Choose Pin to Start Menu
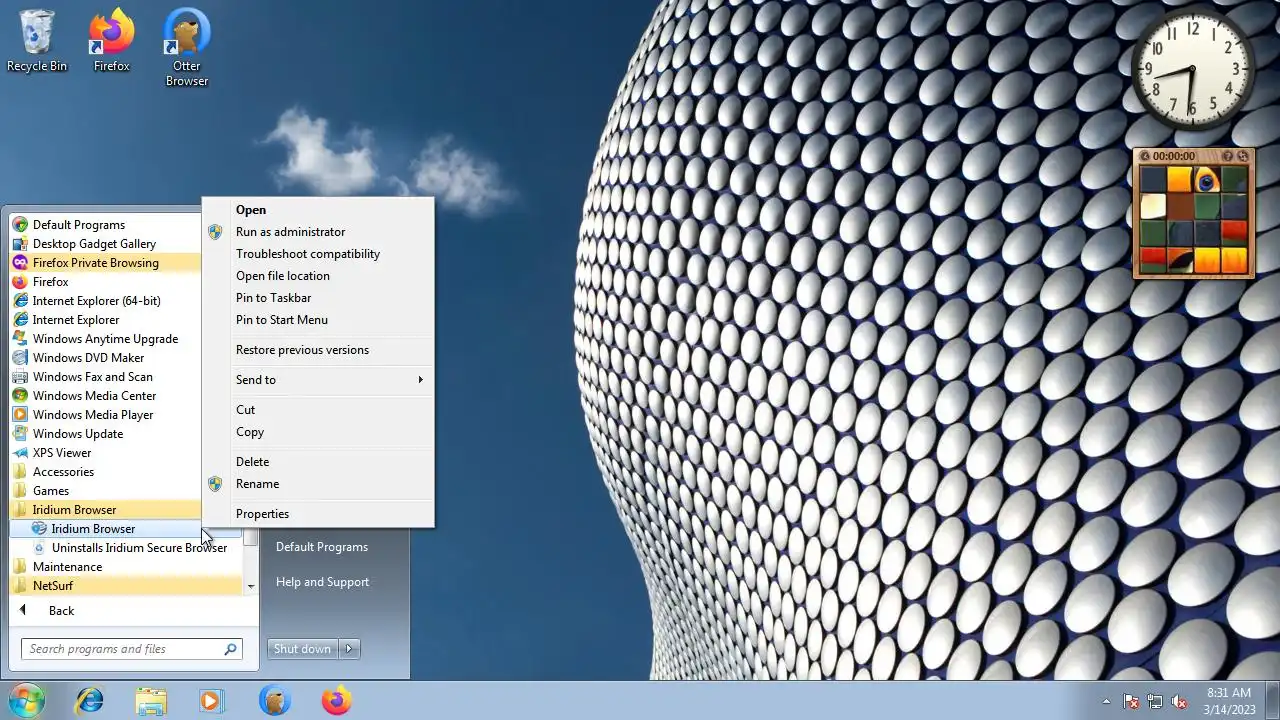The width and height of the screenshot is (1280, 720). click(318, 320)
